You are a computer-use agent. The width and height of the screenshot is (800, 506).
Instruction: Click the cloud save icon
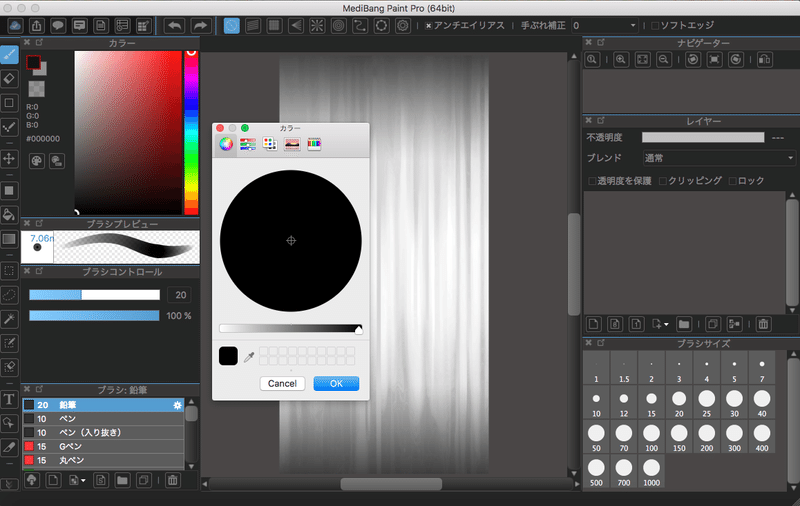(x=15, y=26)
